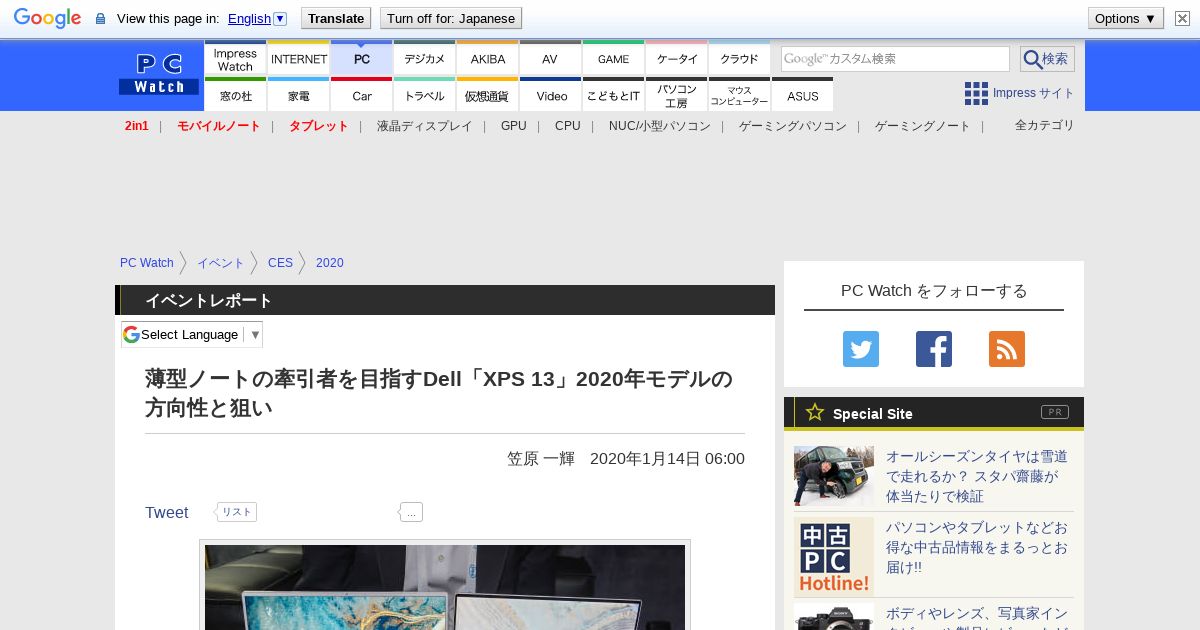Screen dimensions: 1200x630
Task: Open the Select Language dropdown
Action: pyautogui.click(x=192, y=334)
